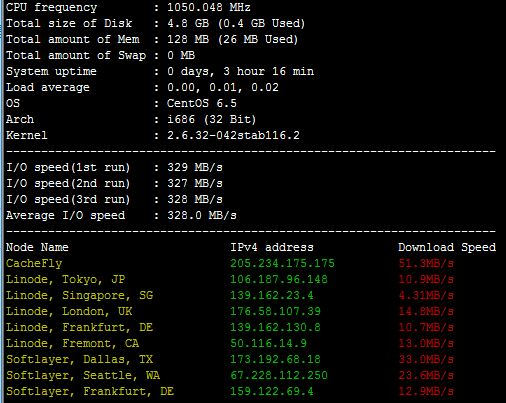Select download speed 12.9MB/s
Screen dimensions: 506x403
(x=426, y=391)
